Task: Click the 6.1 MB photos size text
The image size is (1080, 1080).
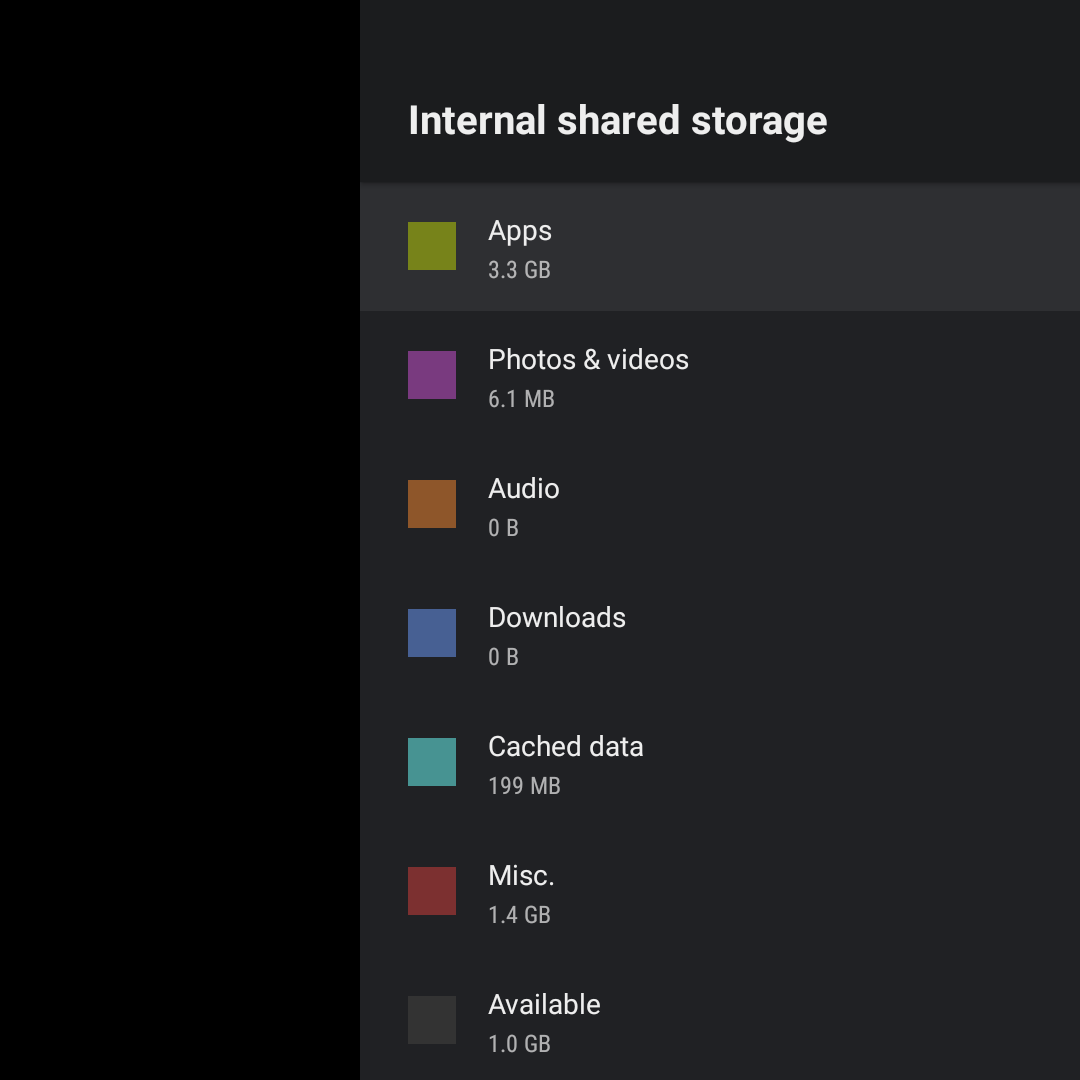Action: pos(521,399)
